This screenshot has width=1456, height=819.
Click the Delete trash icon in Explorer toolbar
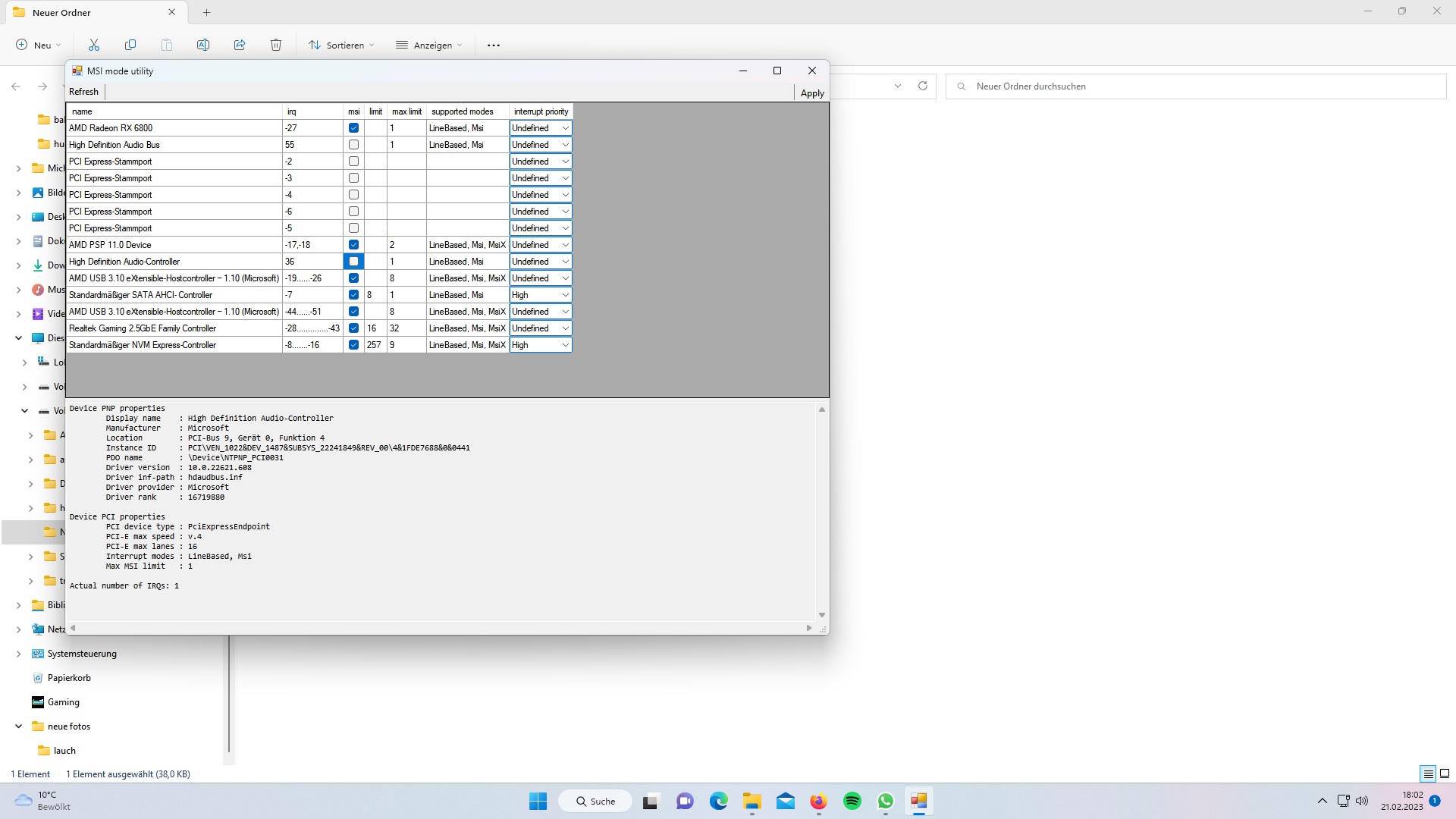[x=276, y=45]
